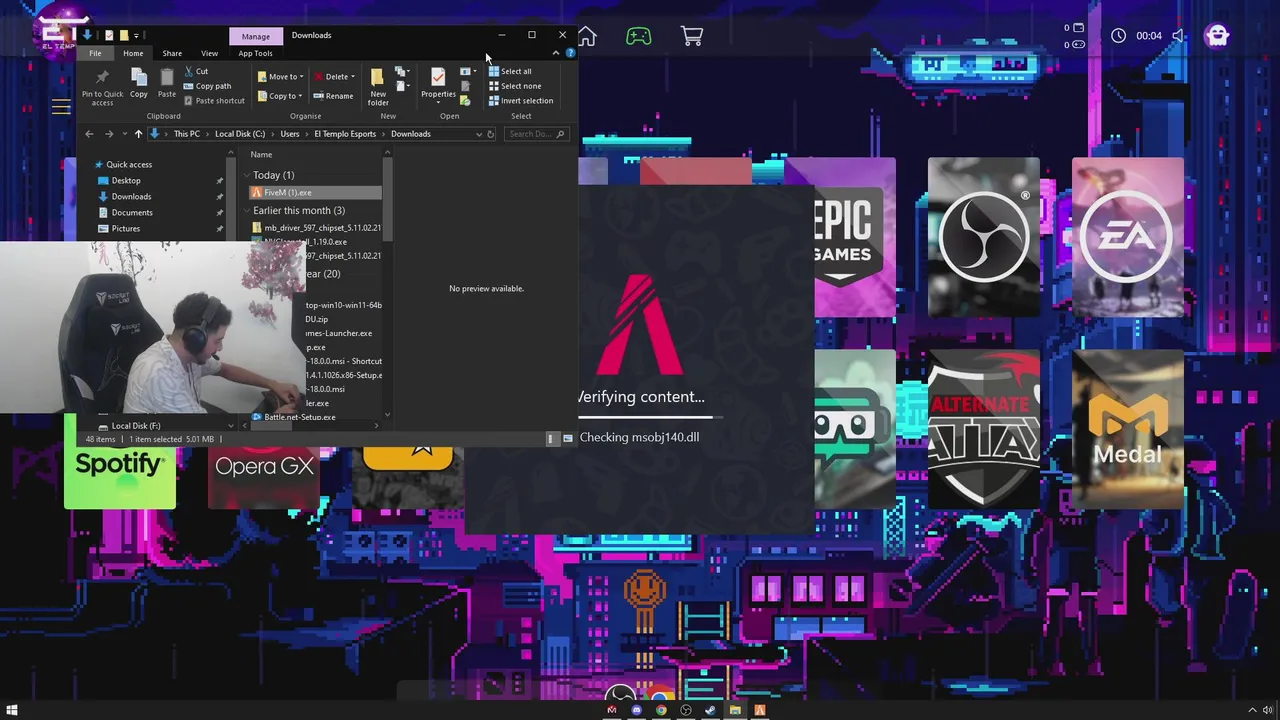The height and width of the screenshot is (720, 1280).
Task: Click the Paste icon in Clipboard group
Action: click(167, 84)
